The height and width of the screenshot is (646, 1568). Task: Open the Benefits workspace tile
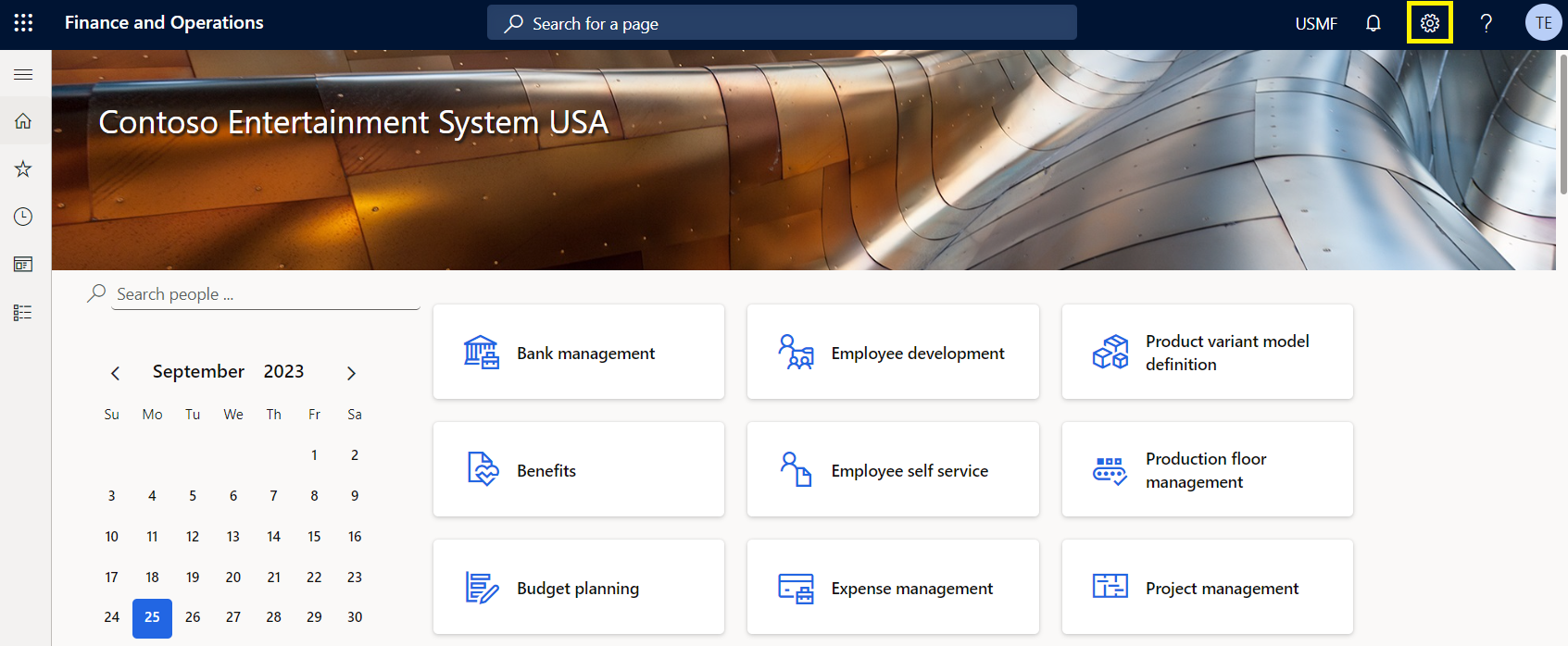(x=579, y=469)
